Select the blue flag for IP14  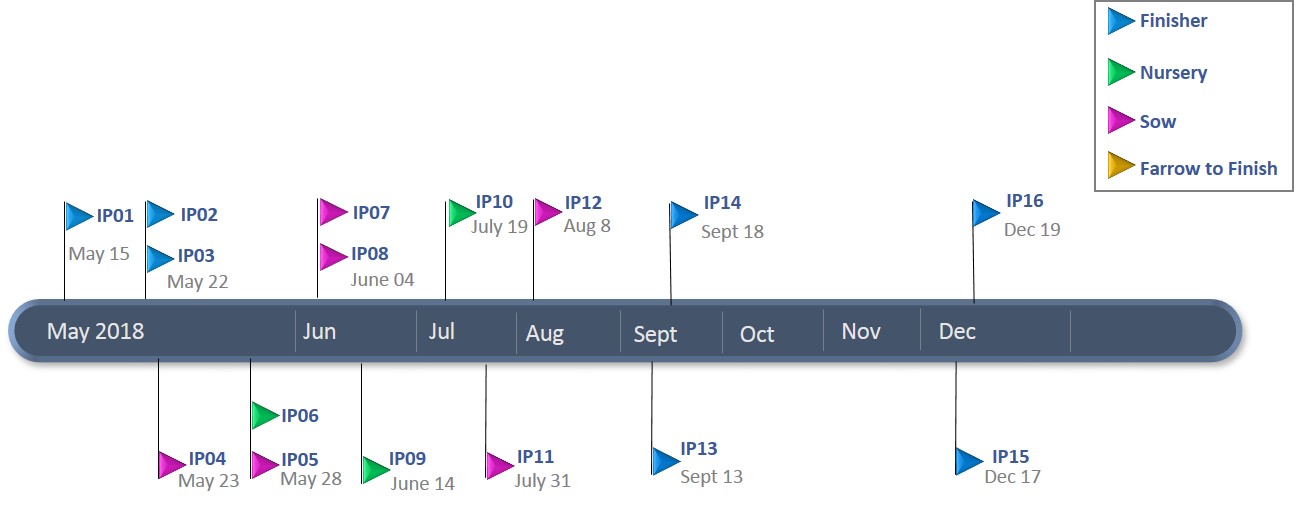click(x=683, y=215)
